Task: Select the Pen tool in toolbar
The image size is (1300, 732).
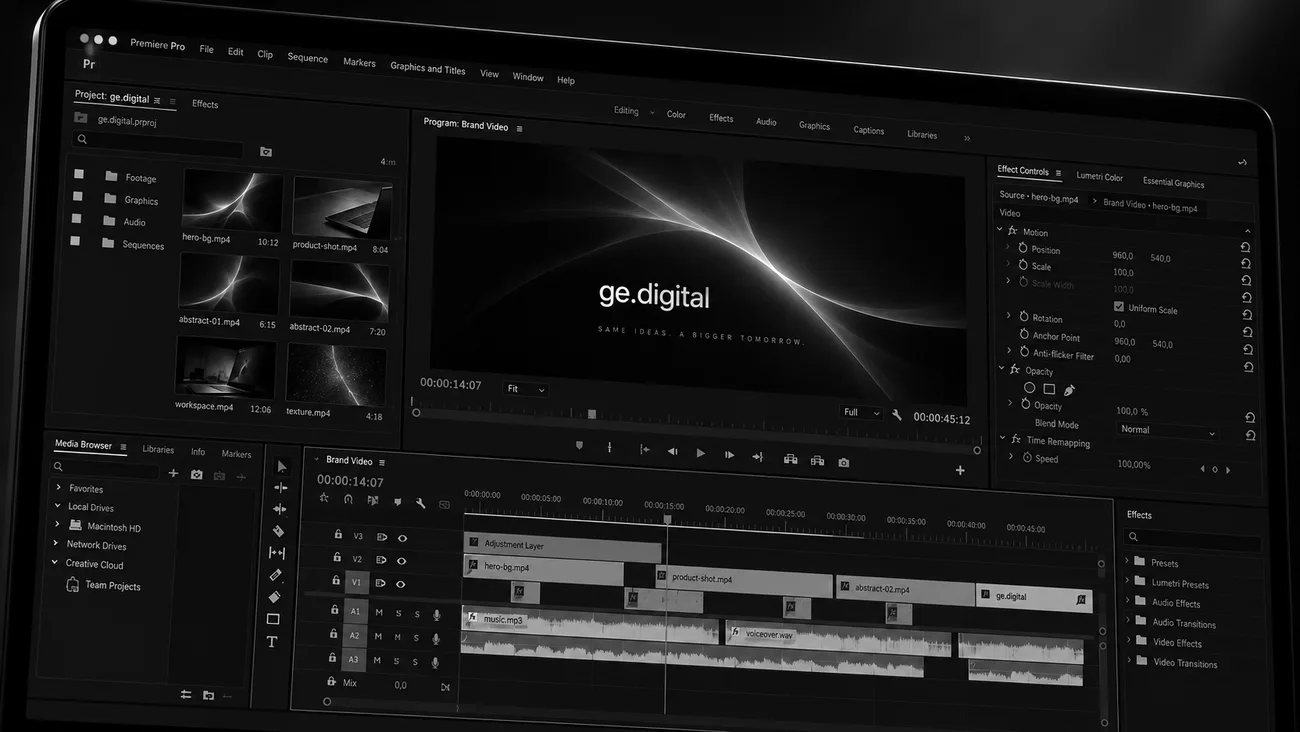Action: (276, 575)
